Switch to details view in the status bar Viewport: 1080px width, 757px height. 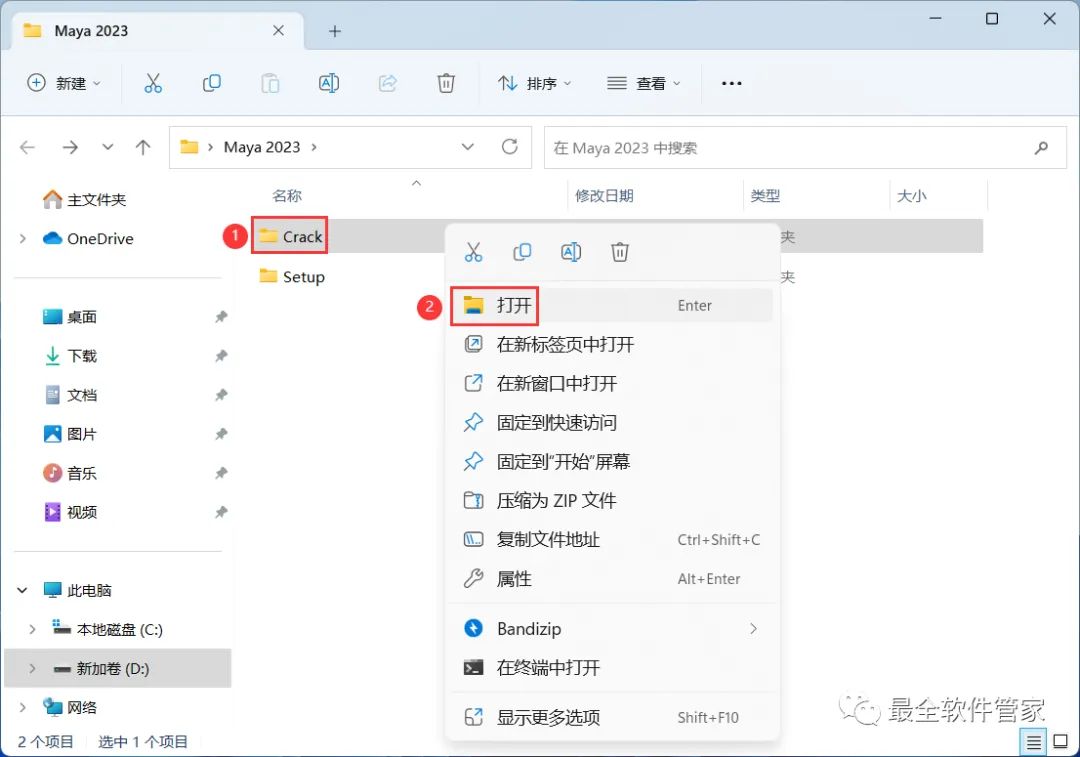(x=1033, y=742)
